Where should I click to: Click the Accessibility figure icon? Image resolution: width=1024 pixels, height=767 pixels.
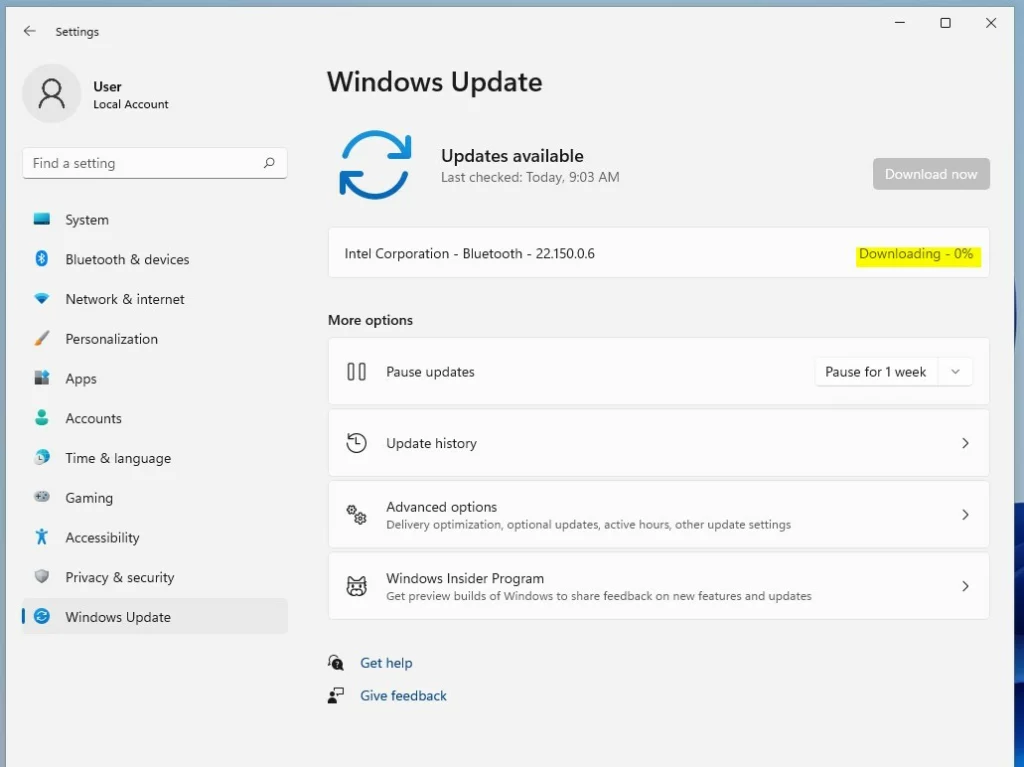coord(42,536)
